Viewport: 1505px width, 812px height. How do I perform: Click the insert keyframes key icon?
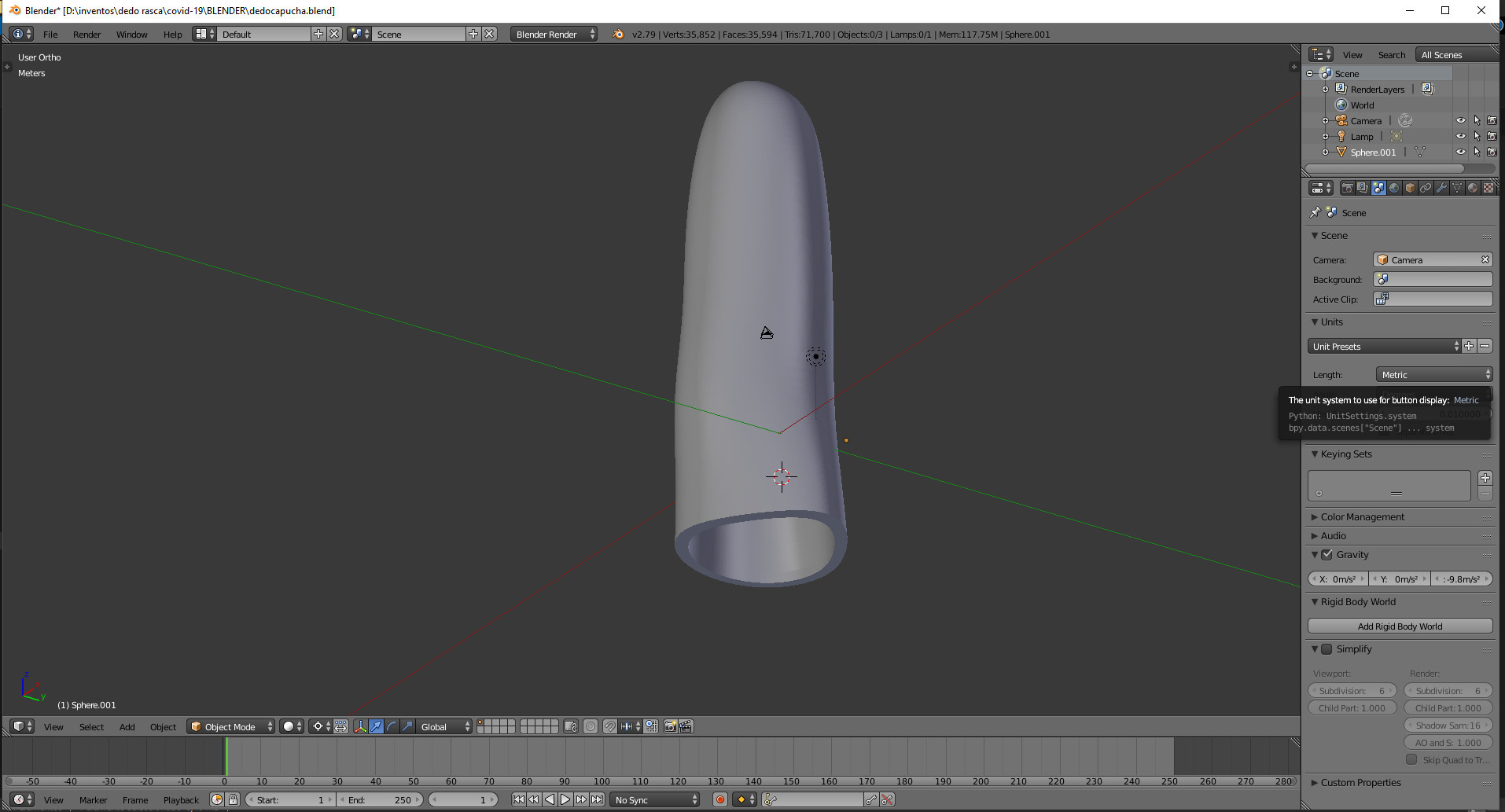click(871, 799)
